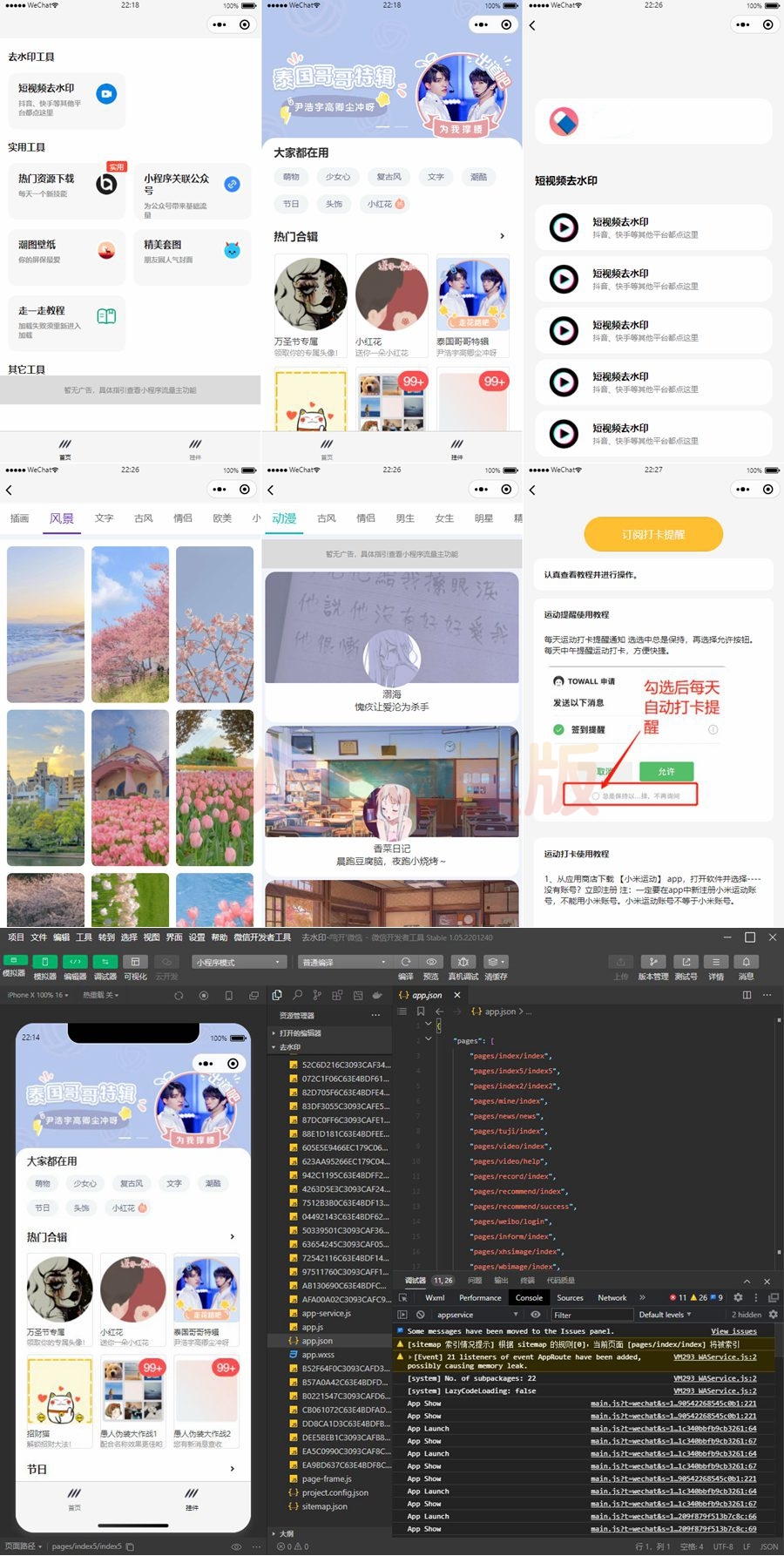The width and height of the screenshot is (784, 1556).
Task: Click the 版本管理 version control icon
Action: (x=652, y=962)
